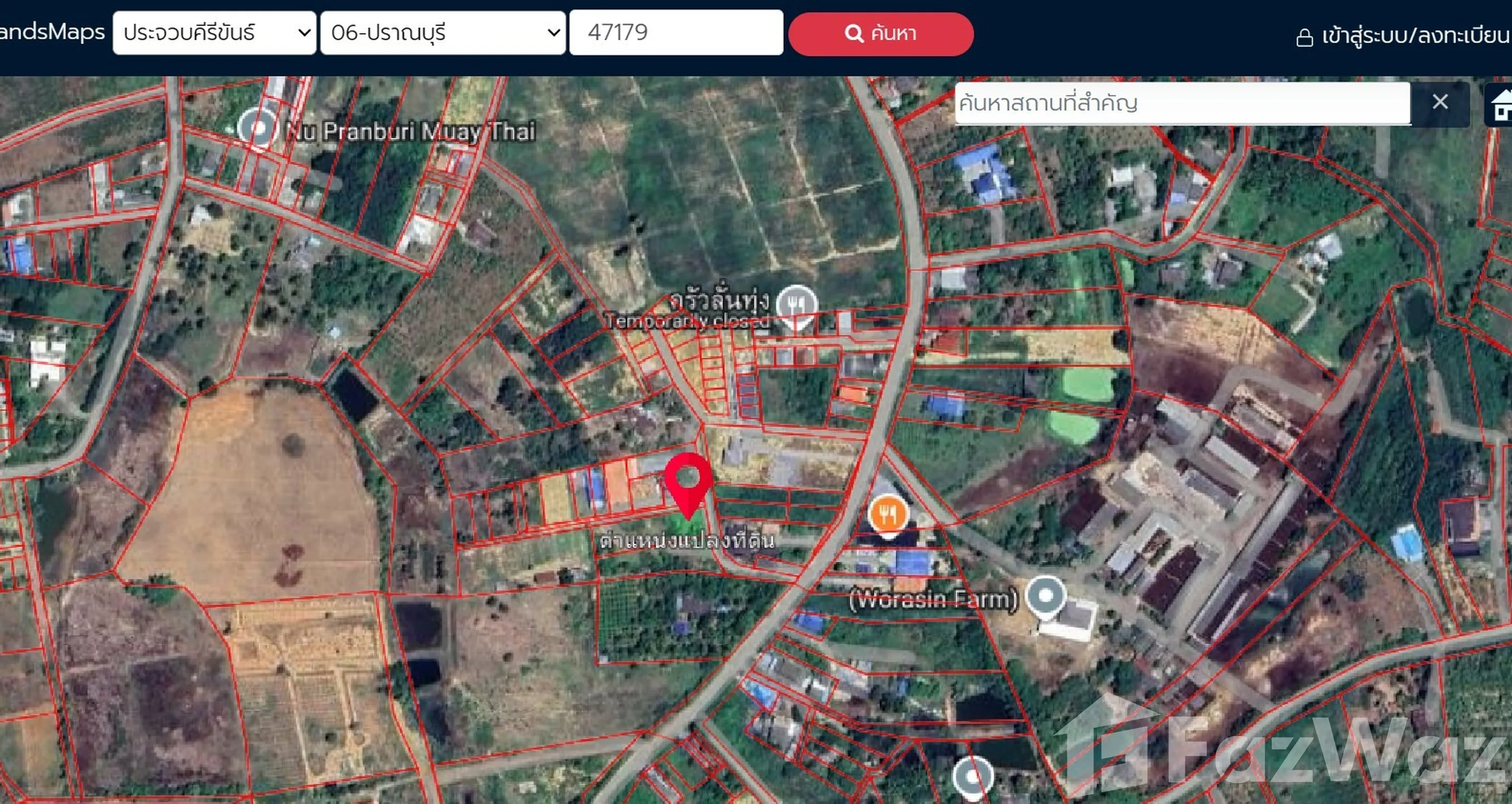The width and height of the screenshot is (1512, 804).
Task: Click the lock icon beside เข้าสู่ระบบ
Action: (x=1304, y=38)
